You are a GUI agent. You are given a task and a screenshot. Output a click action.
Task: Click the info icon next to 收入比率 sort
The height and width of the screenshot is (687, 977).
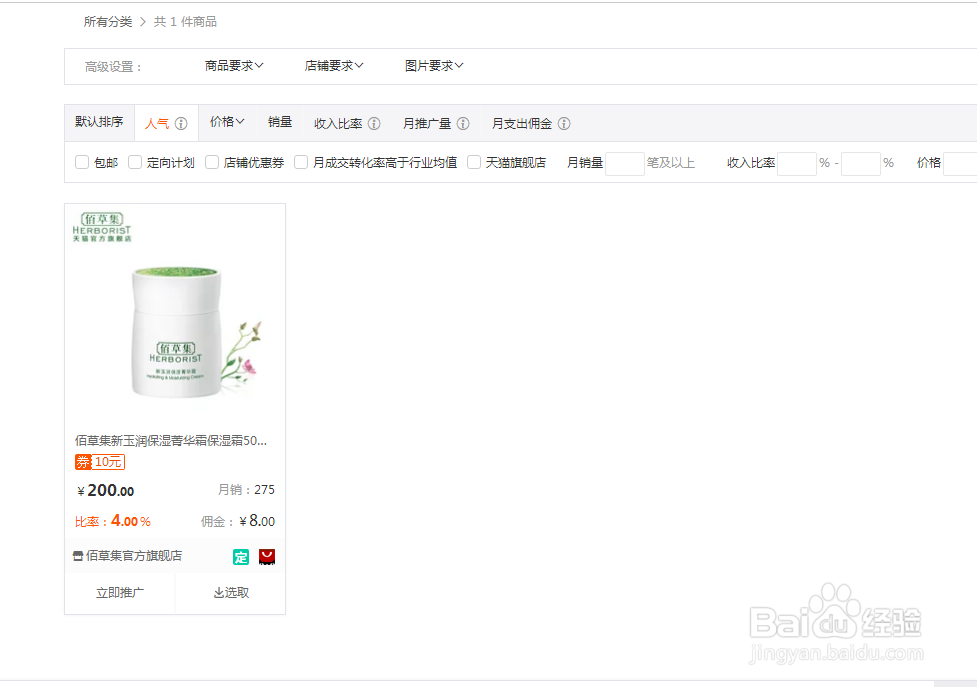374,123
